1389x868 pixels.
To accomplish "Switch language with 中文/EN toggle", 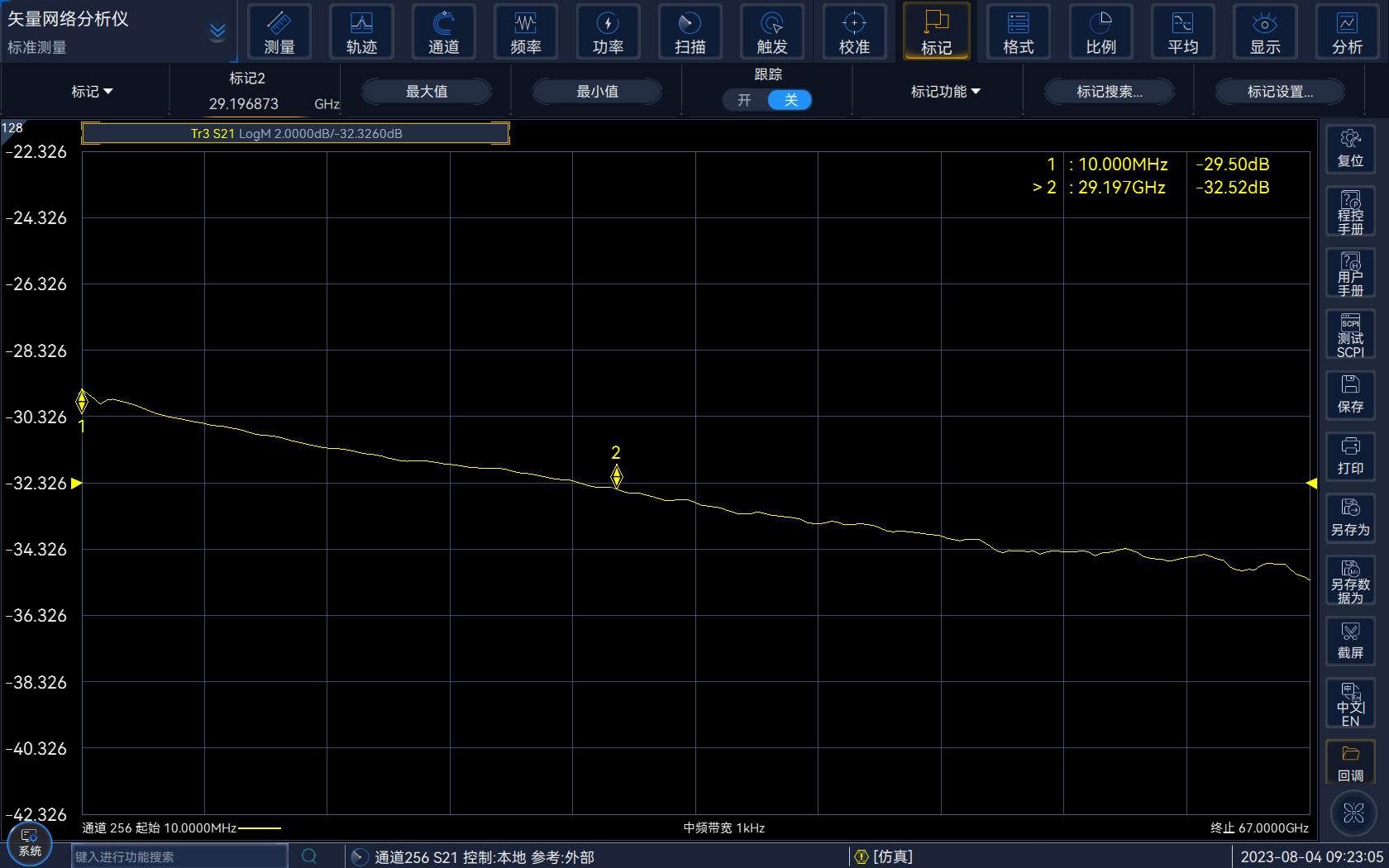I will coord(1350,703).
